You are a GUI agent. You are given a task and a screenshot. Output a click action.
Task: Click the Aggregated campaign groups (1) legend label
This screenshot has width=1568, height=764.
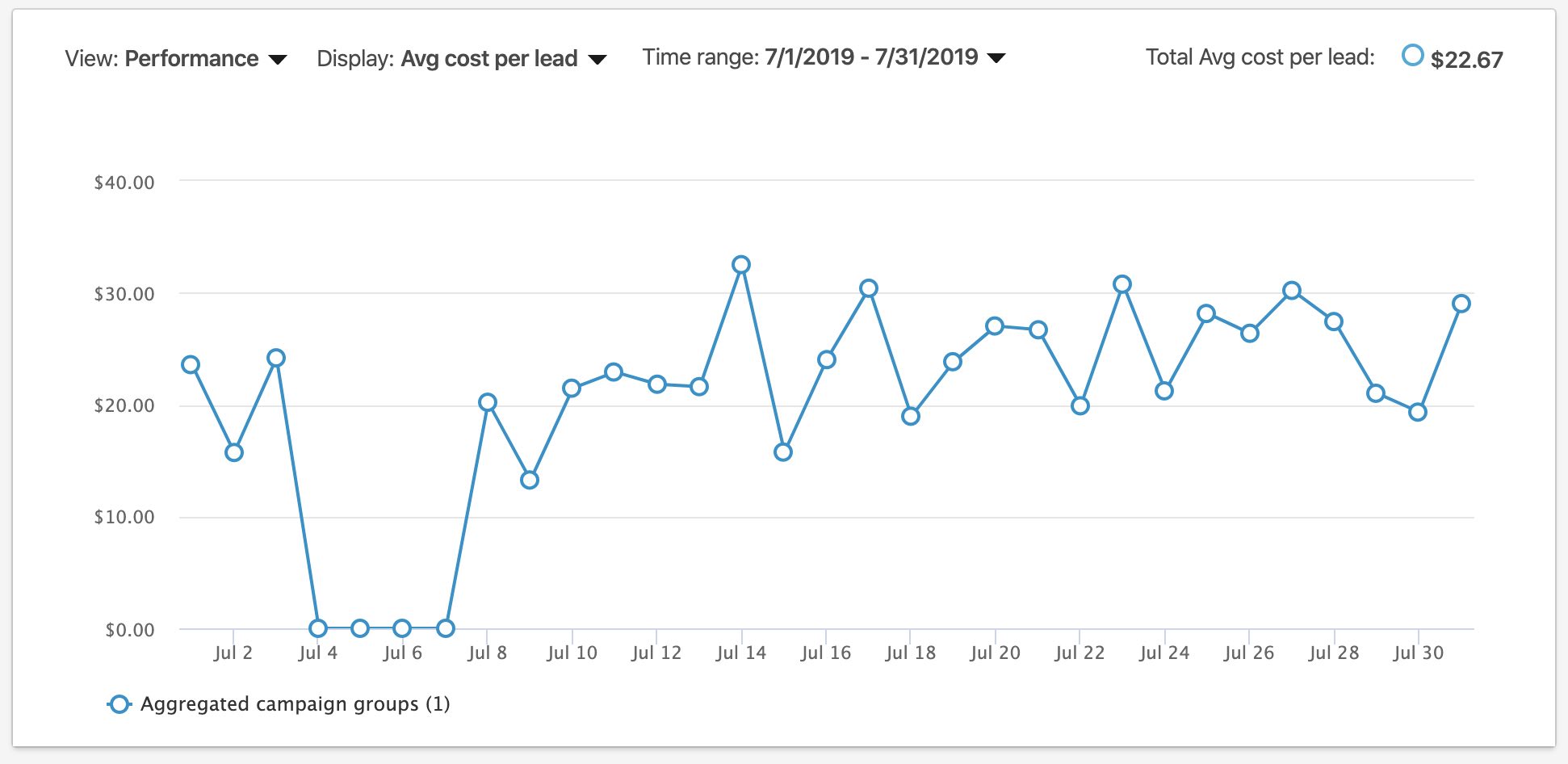(x=295, y=704)
